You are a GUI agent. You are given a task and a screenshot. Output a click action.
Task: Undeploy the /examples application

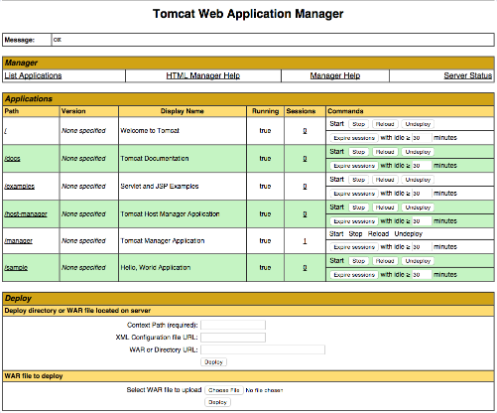click(x=418, y=180)
